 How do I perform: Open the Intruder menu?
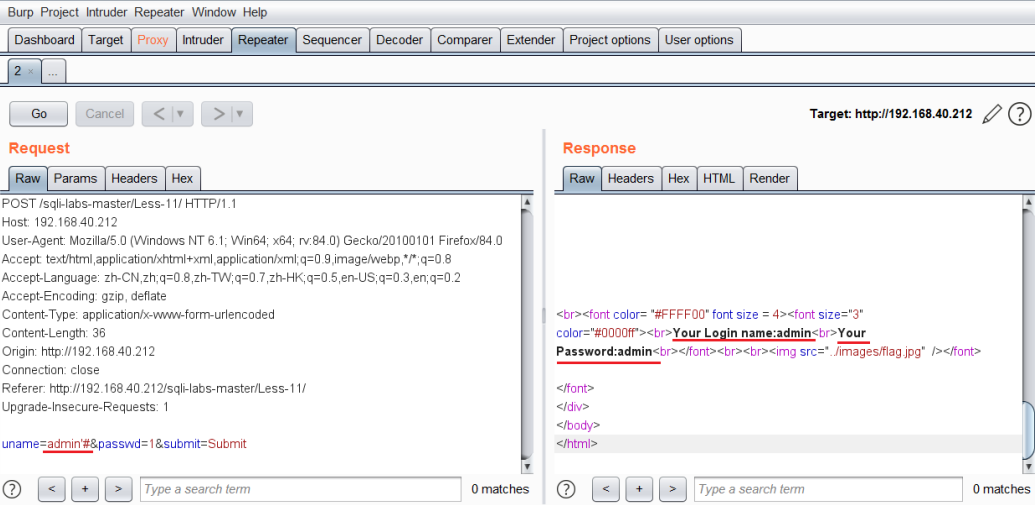tap(106, 12)
